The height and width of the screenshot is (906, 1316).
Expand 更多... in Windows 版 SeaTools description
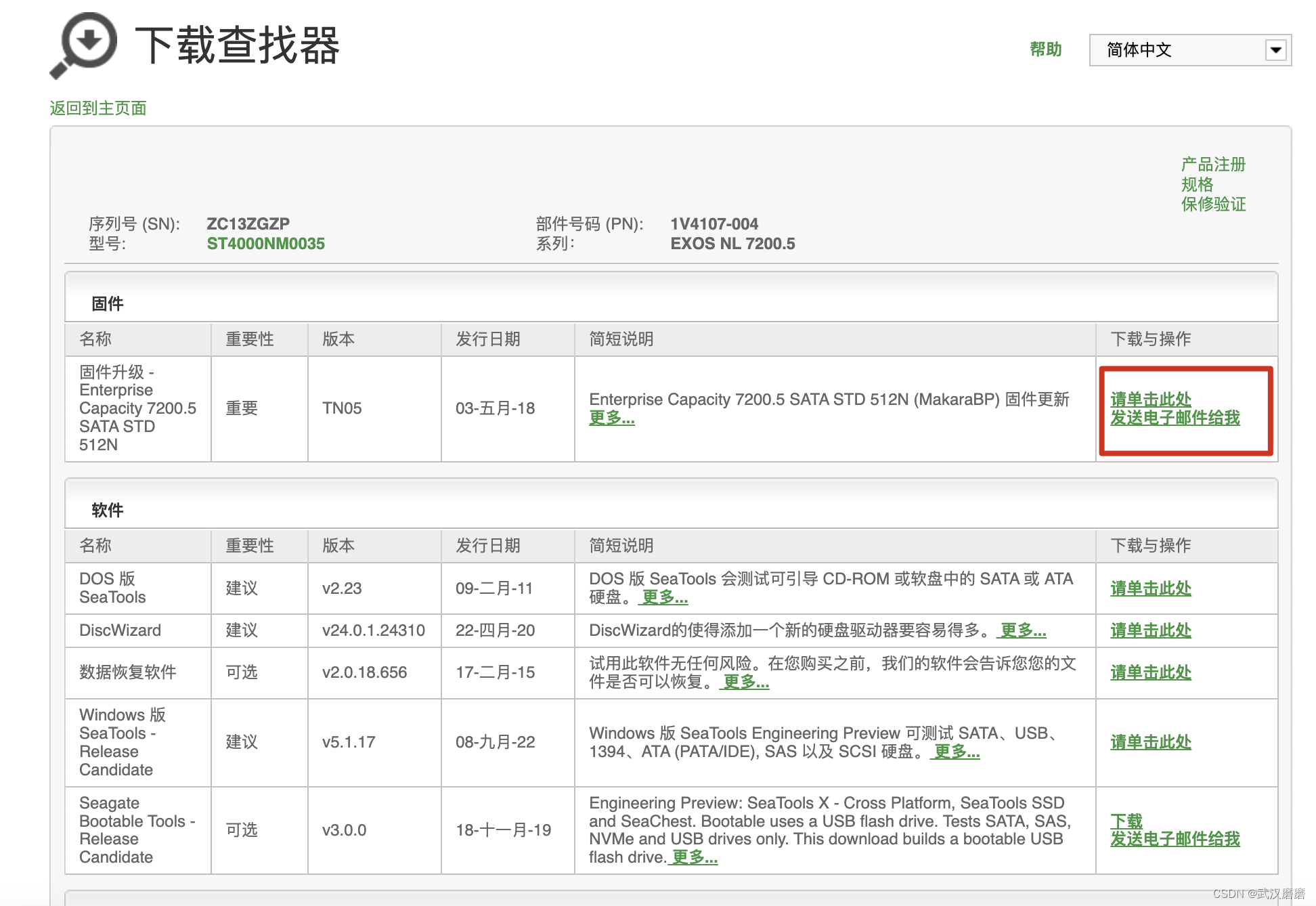pyautogui.click(x=956, y=752)
